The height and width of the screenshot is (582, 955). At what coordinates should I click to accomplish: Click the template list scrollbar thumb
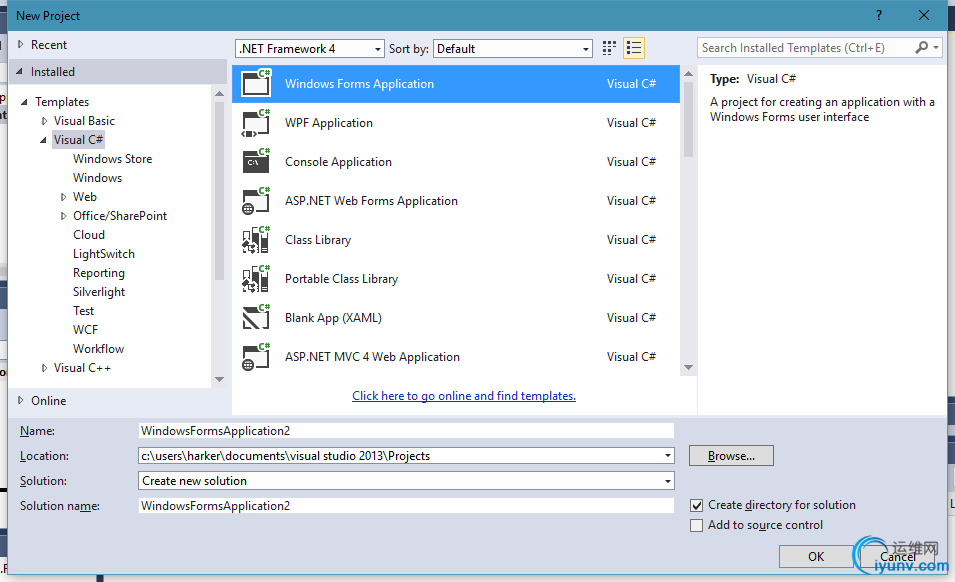click(688, 119)
